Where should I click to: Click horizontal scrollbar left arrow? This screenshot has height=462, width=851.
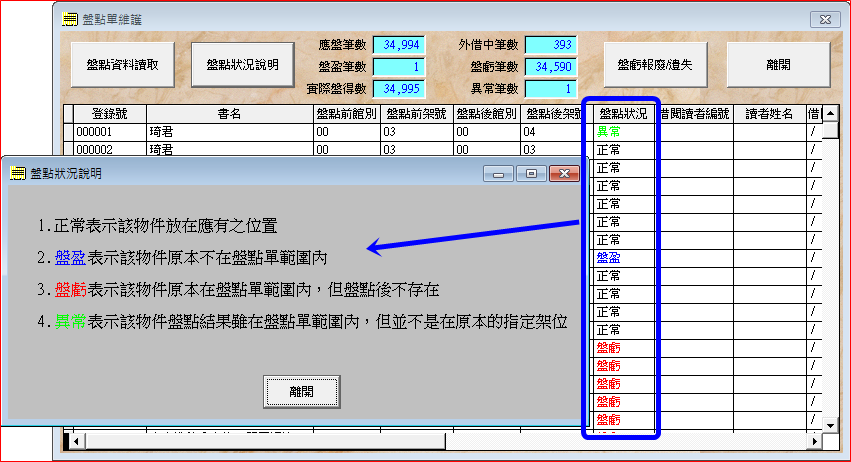tap(77, 441)
